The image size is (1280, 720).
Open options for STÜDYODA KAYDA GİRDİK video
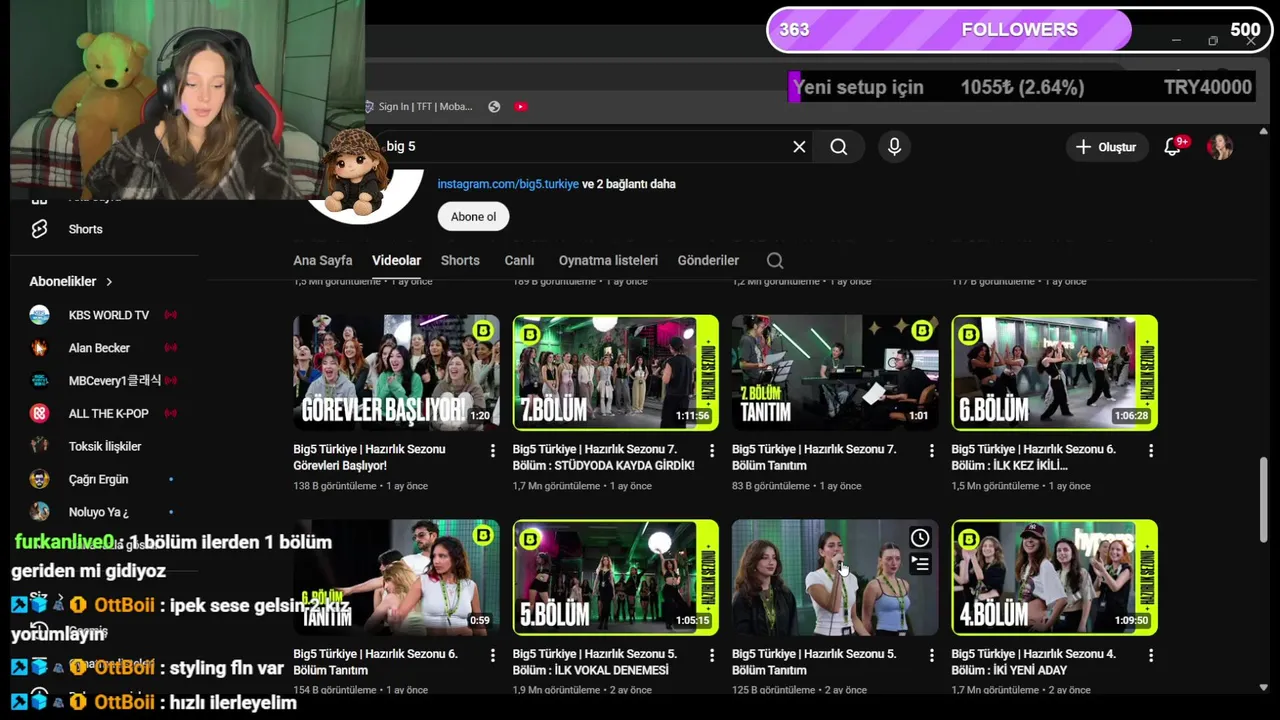tap(712, 451)
